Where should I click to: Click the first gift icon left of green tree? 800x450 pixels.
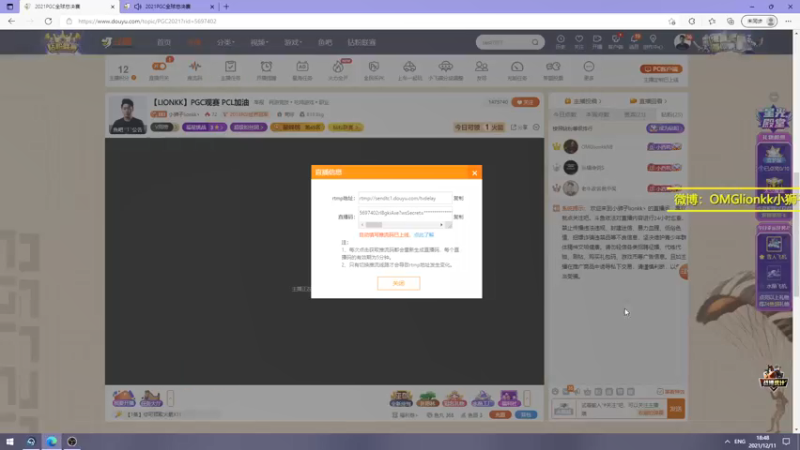(401, 398)
